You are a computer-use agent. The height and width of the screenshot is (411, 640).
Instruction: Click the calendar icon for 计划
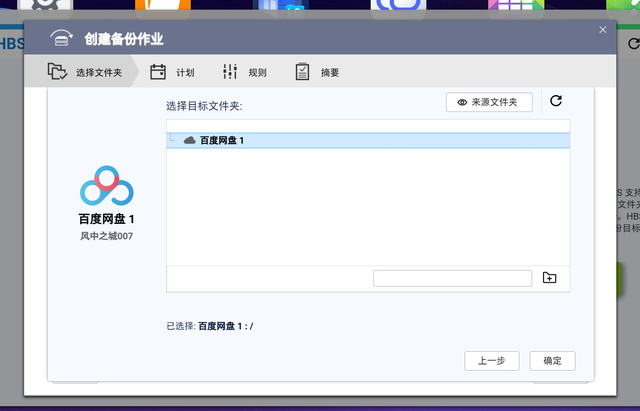coord(158,72)
